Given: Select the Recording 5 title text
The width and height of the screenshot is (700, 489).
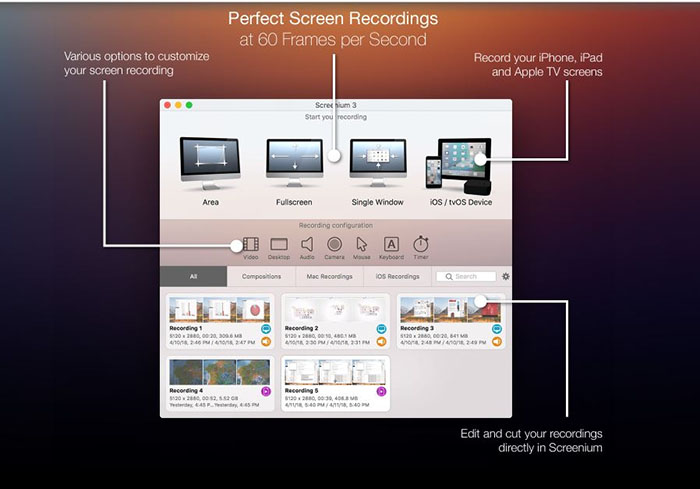Looking at the screenshot, I should 301,391.
